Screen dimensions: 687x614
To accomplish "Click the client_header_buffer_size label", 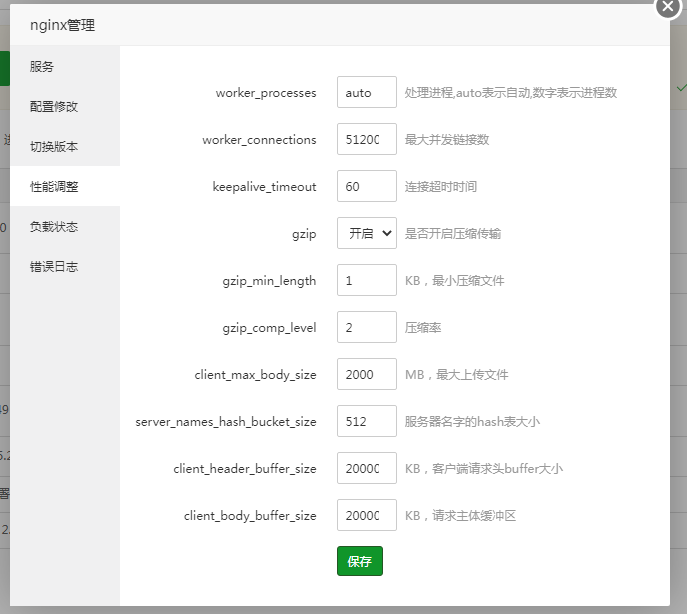I will 245,468.
